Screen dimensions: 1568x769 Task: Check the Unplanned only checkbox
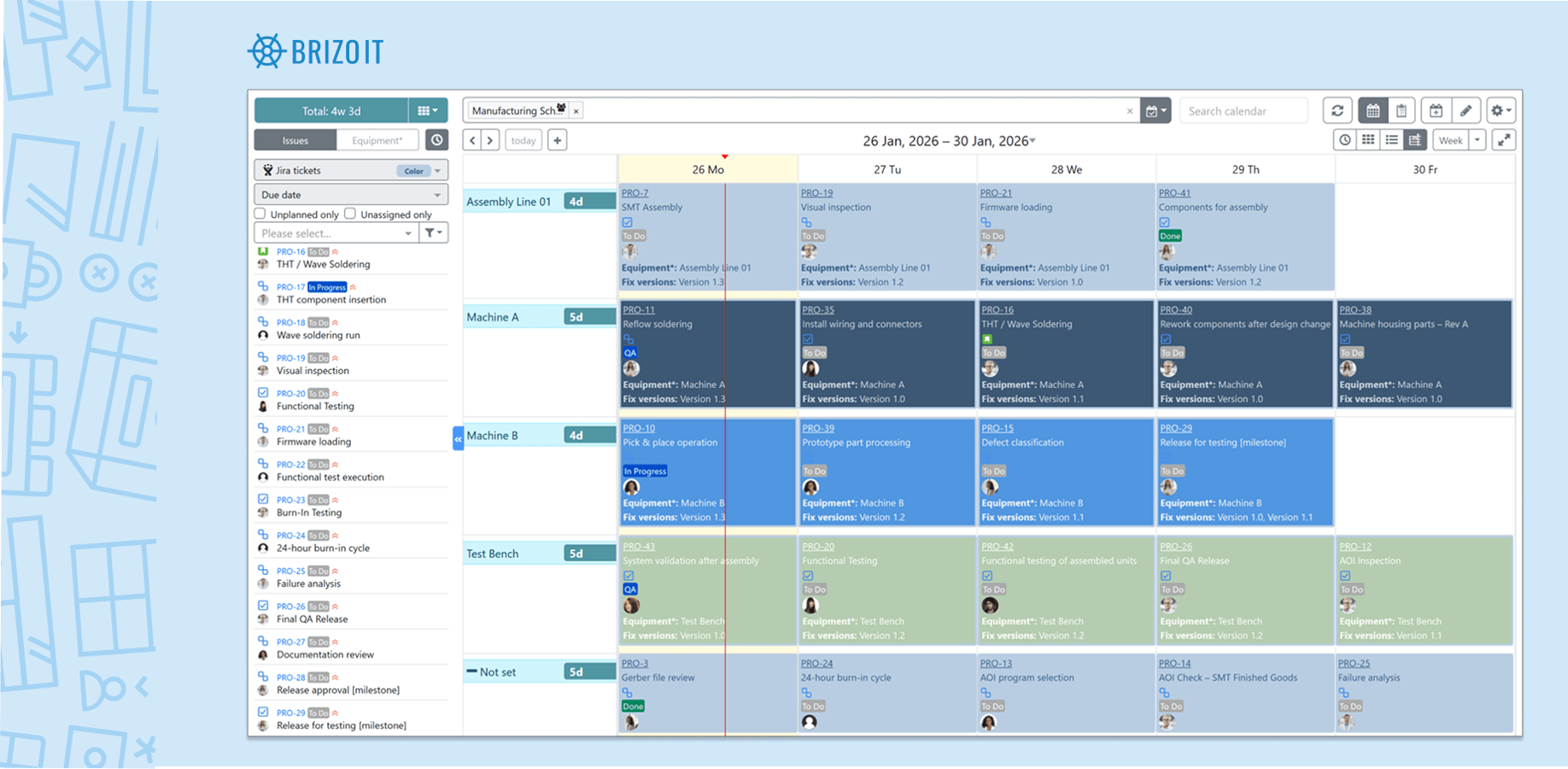pyautogui.click(x=259, y=214)
